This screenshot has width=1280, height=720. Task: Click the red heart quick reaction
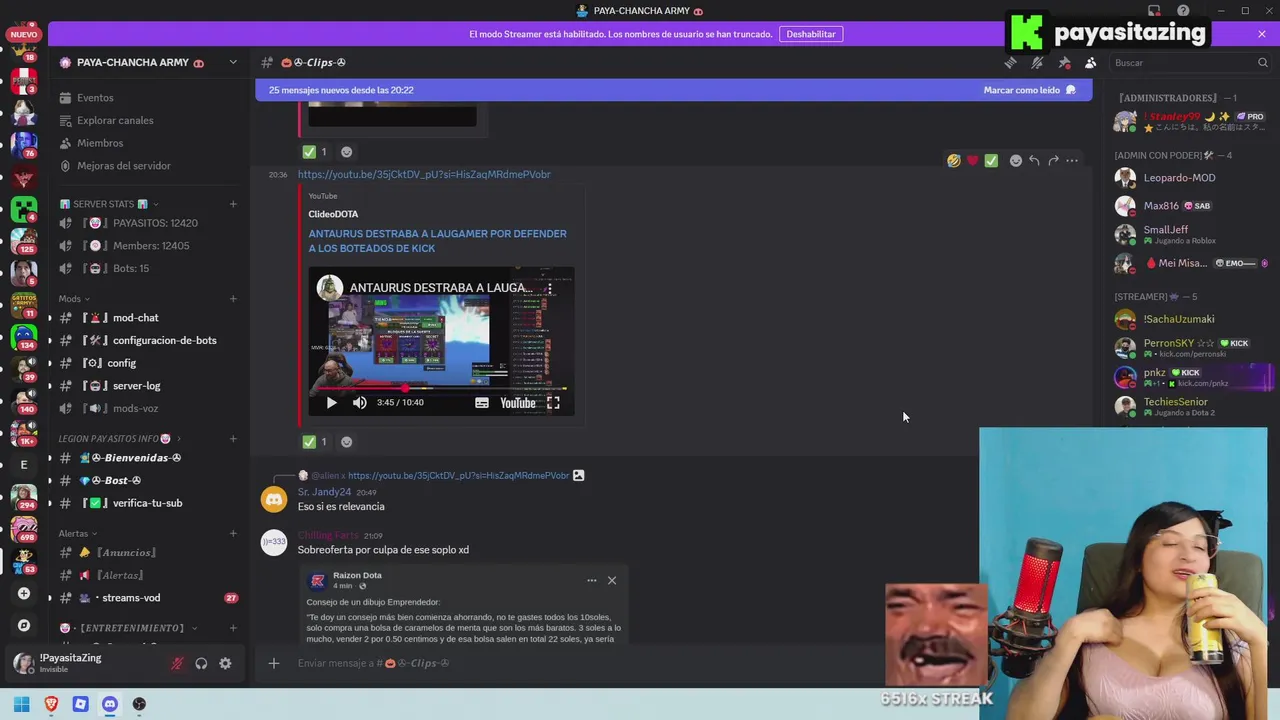[972, 160]
